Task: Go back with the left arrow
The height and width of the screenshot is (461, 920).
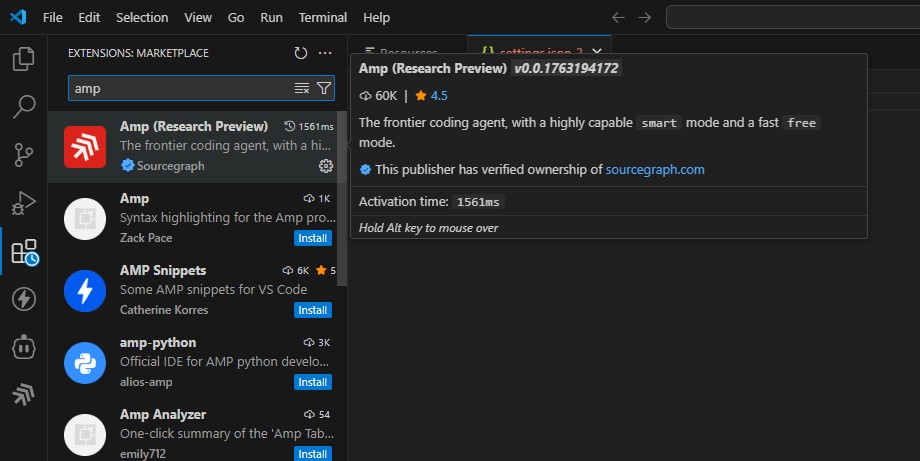Action: click(618, 18)
